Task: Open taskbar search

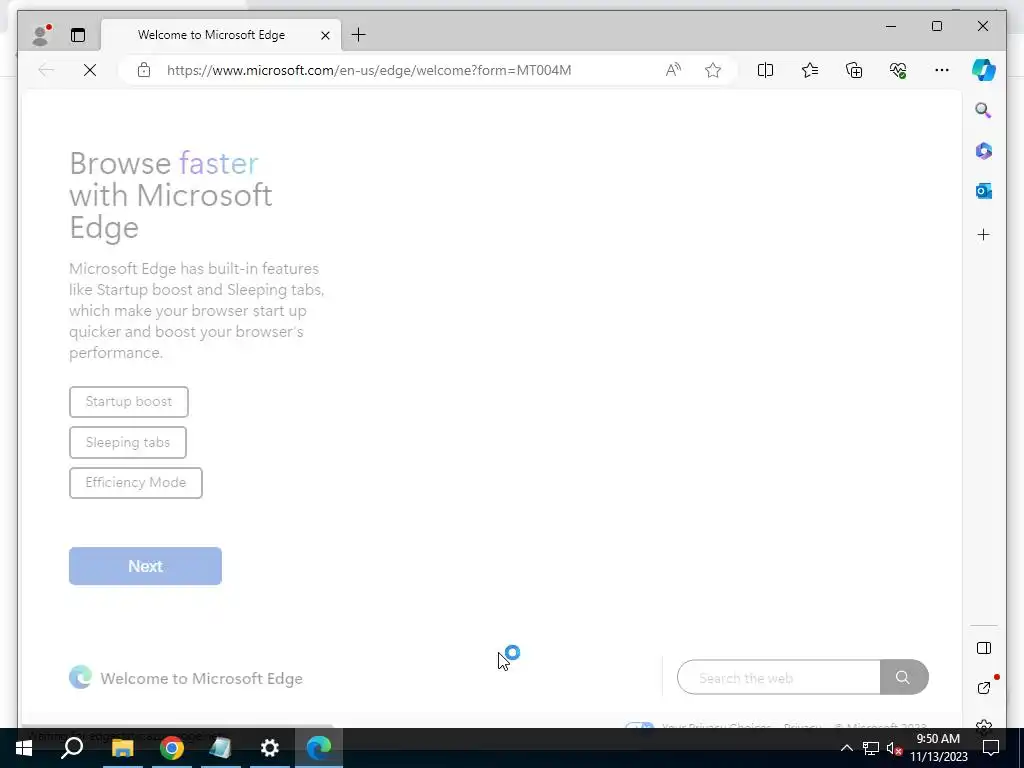Action: click(72, 748)
